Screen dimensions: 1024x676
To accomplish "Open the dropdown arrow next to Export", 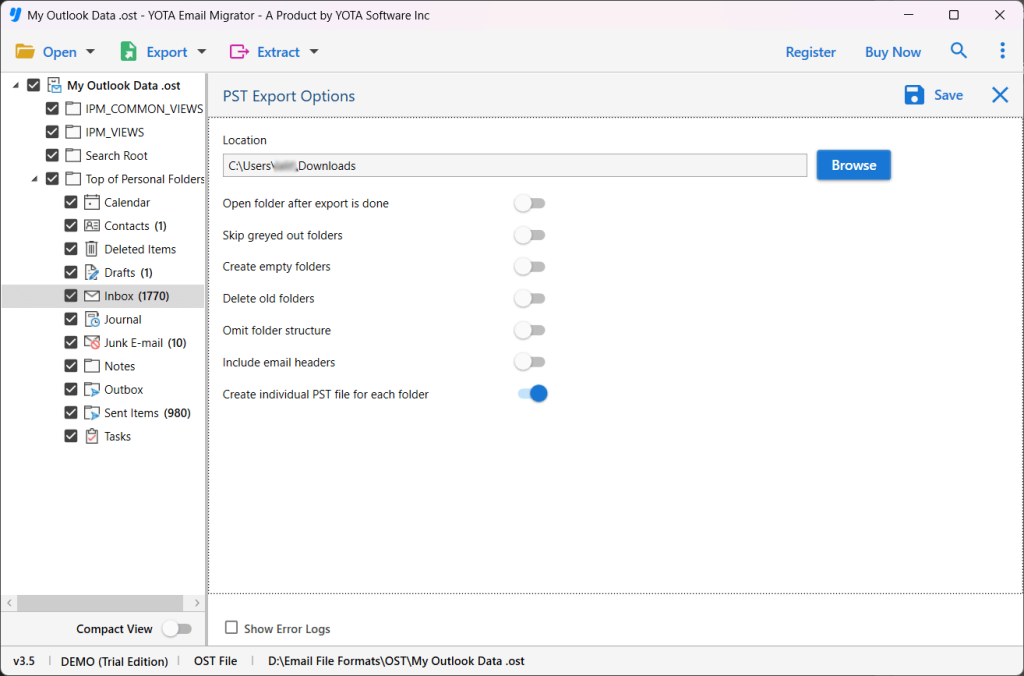I will tap(201, 52).
